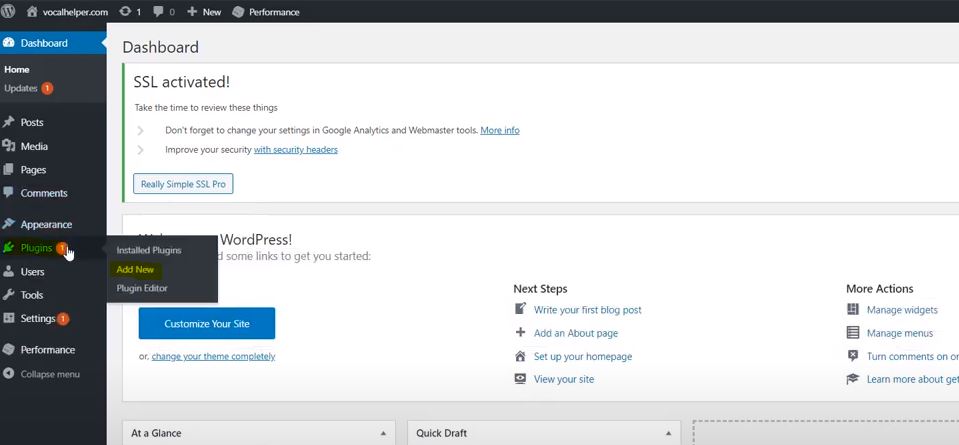959x445 pixels.
Task: Open Updates submenu item
Action: point(21,88)
